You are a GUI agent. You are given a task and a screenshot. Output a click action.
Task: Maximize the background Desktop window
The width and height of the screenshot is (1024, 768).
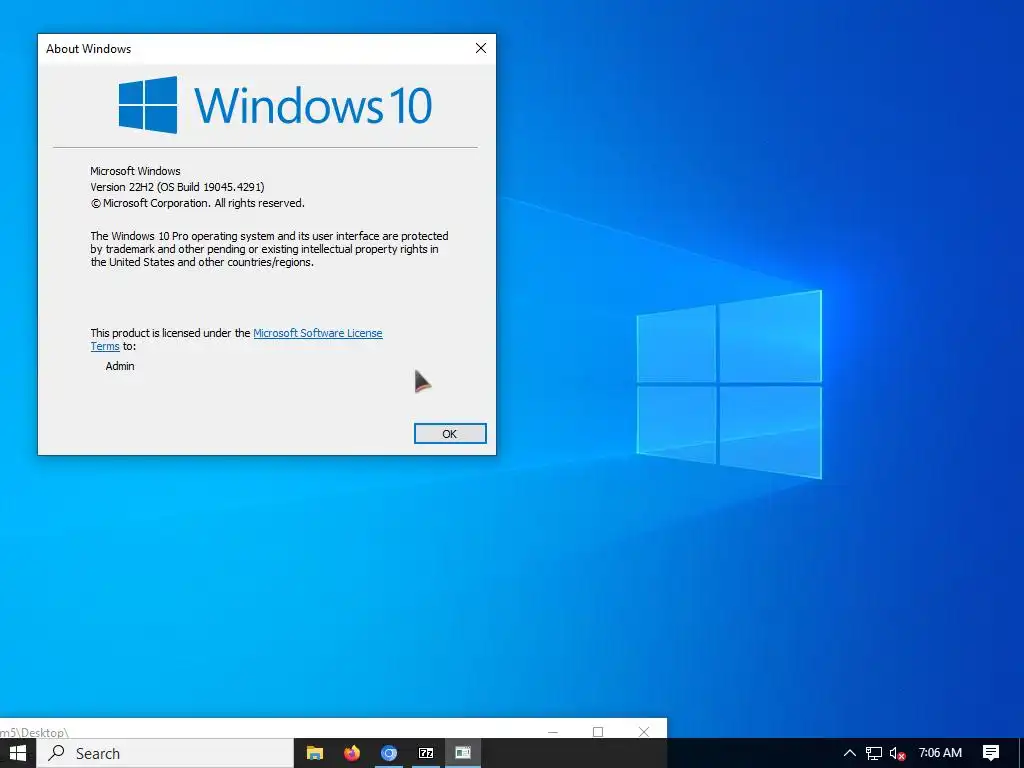[x=598, y=731]
